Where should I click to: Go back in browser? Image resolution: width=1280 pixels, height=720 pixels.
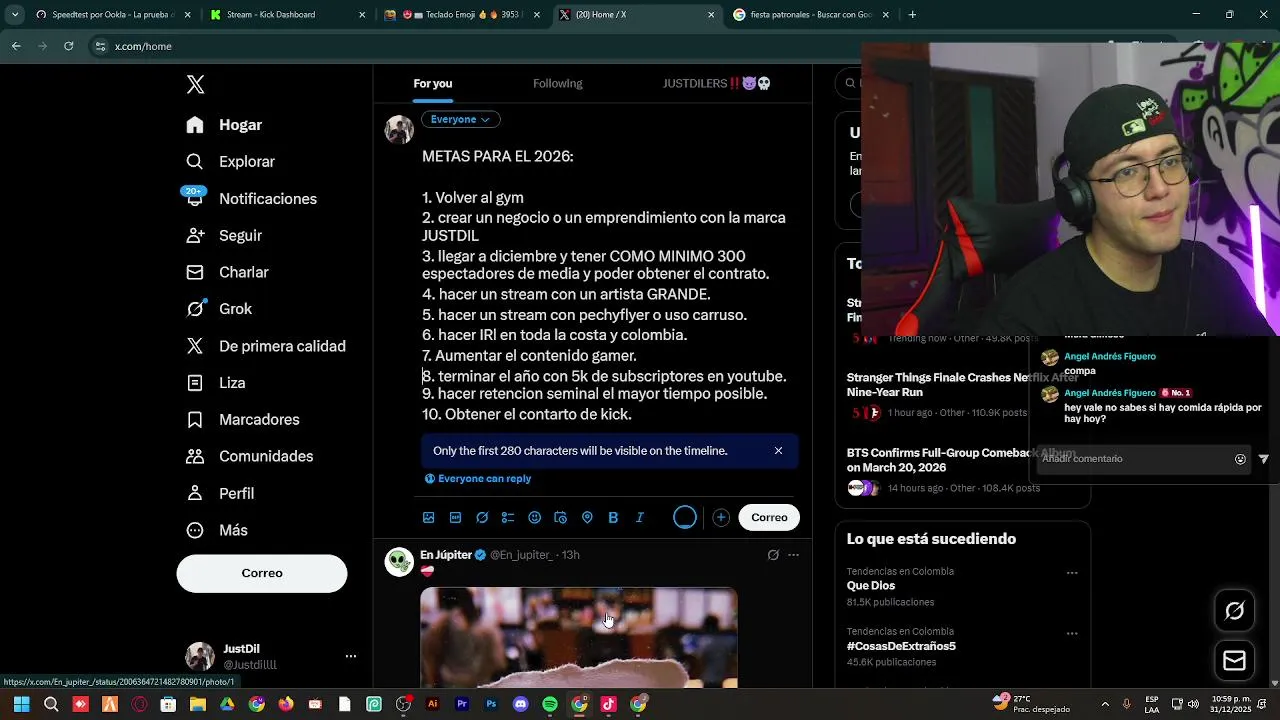pyautogui.click(x=16, y=46)
